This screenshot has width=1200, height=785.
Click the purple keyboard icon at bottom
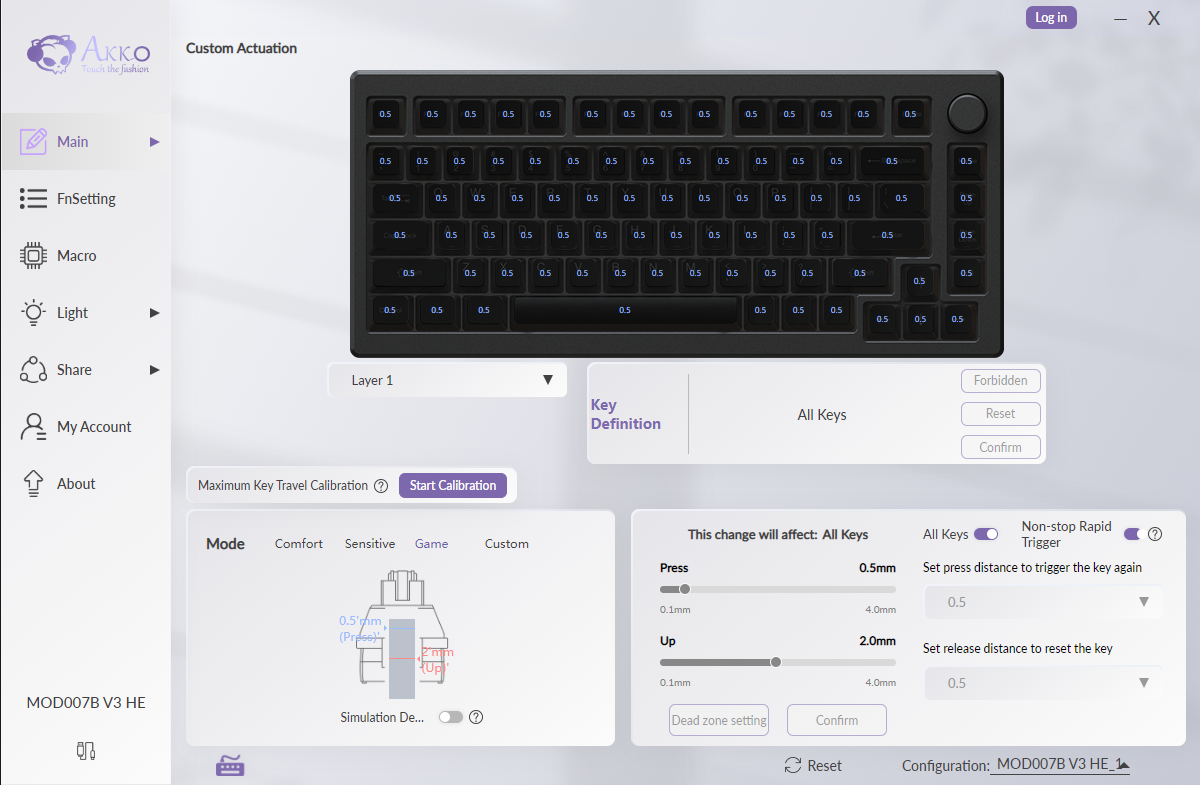click(x=231, y=766)
